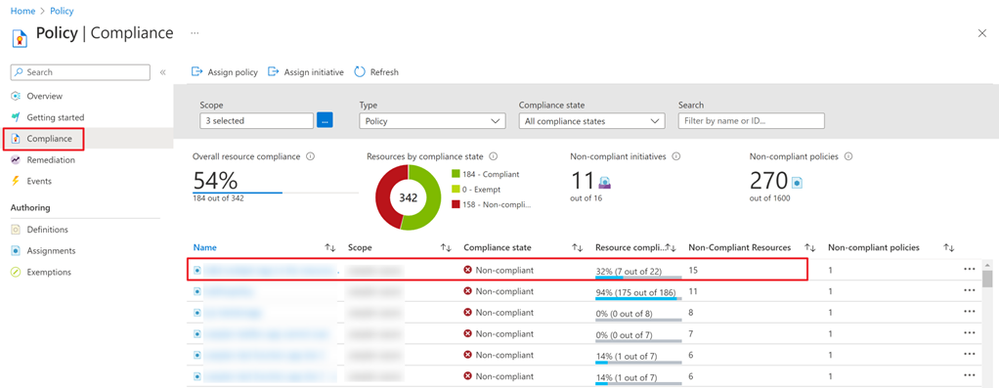Viewport: 999px width, 388px height.
Task: Click the Assign initiative button
Action: coord(306,72)
